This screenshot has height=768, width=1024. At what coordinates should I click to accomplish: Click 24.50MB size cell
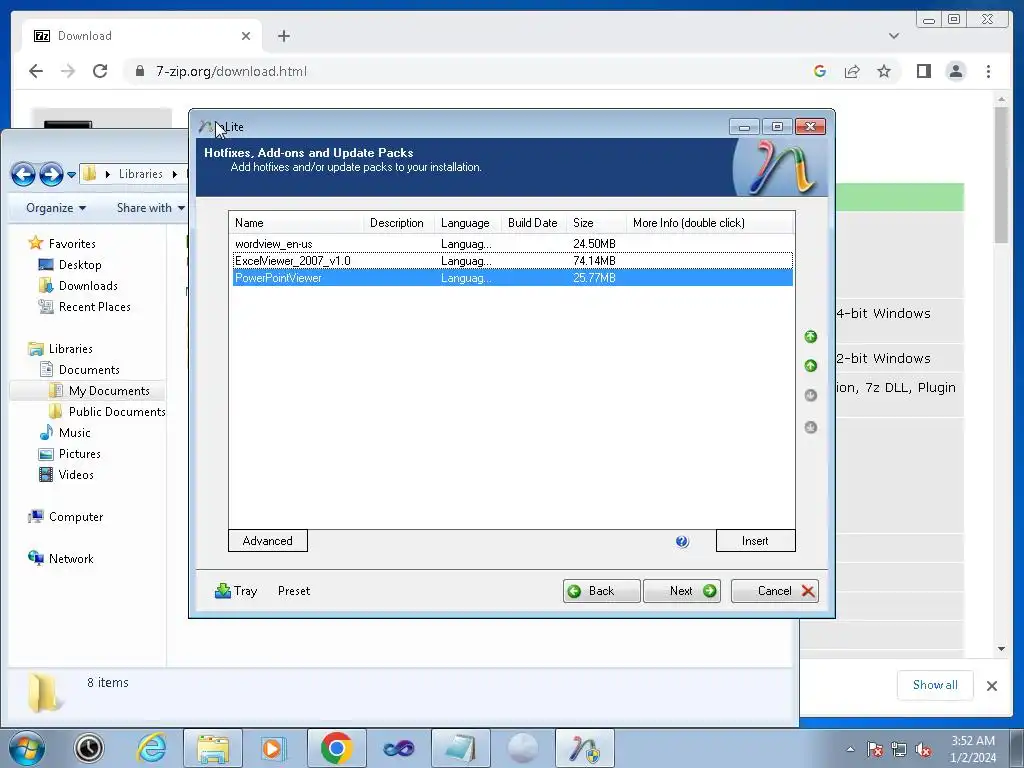tap(594, 244)
